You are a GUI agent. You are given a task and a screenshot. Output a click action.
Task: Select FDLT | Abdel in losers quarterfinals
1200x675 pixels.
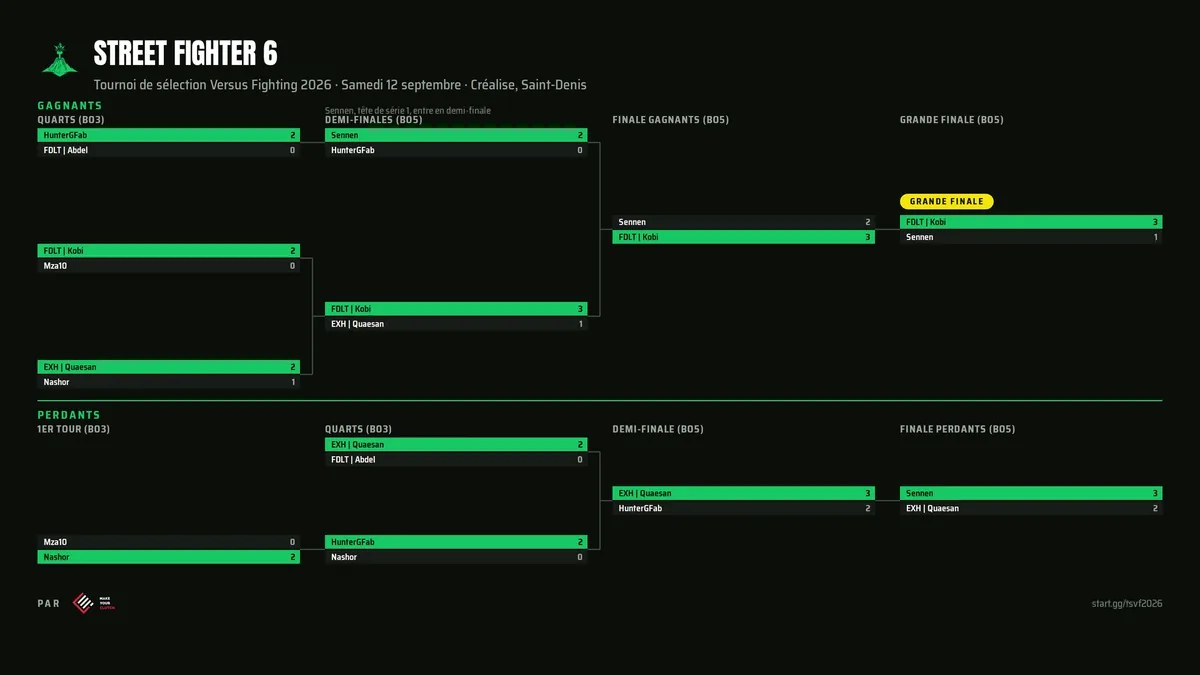[456, 460]
